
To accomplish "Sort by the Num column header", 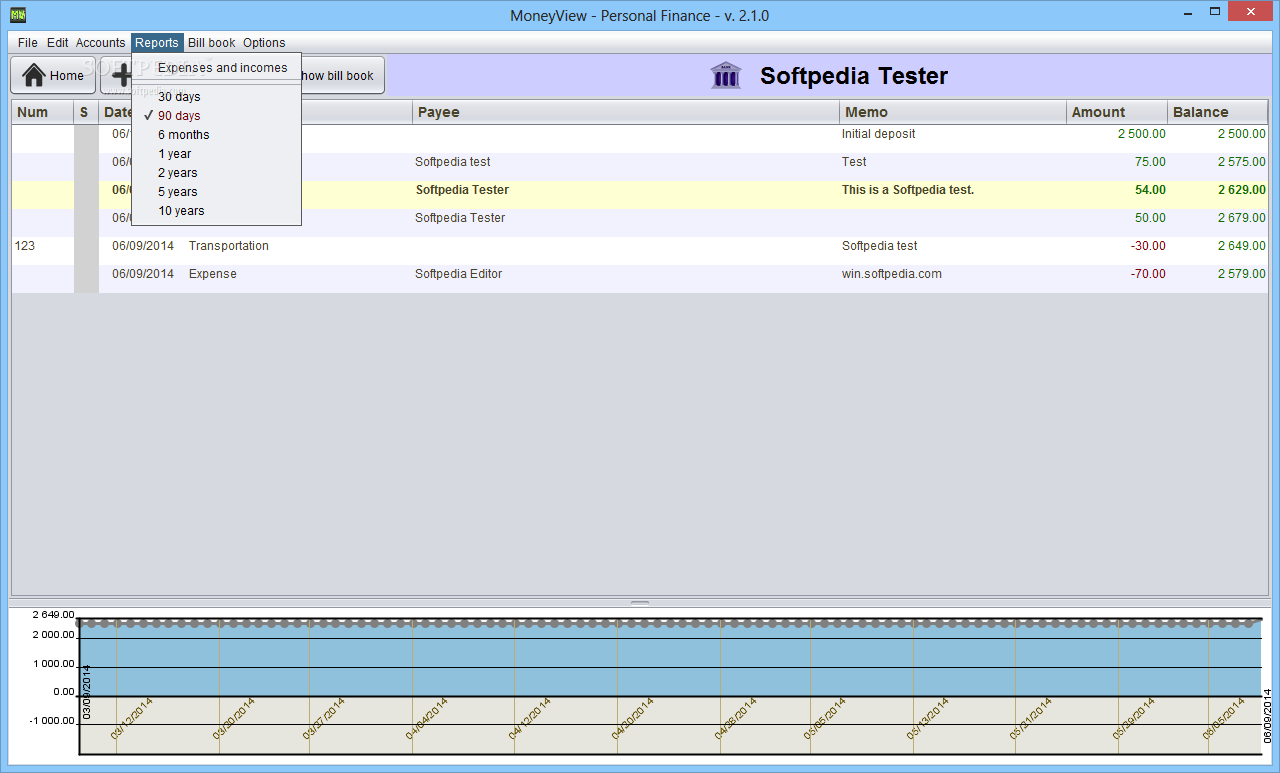I will point(43,112).
